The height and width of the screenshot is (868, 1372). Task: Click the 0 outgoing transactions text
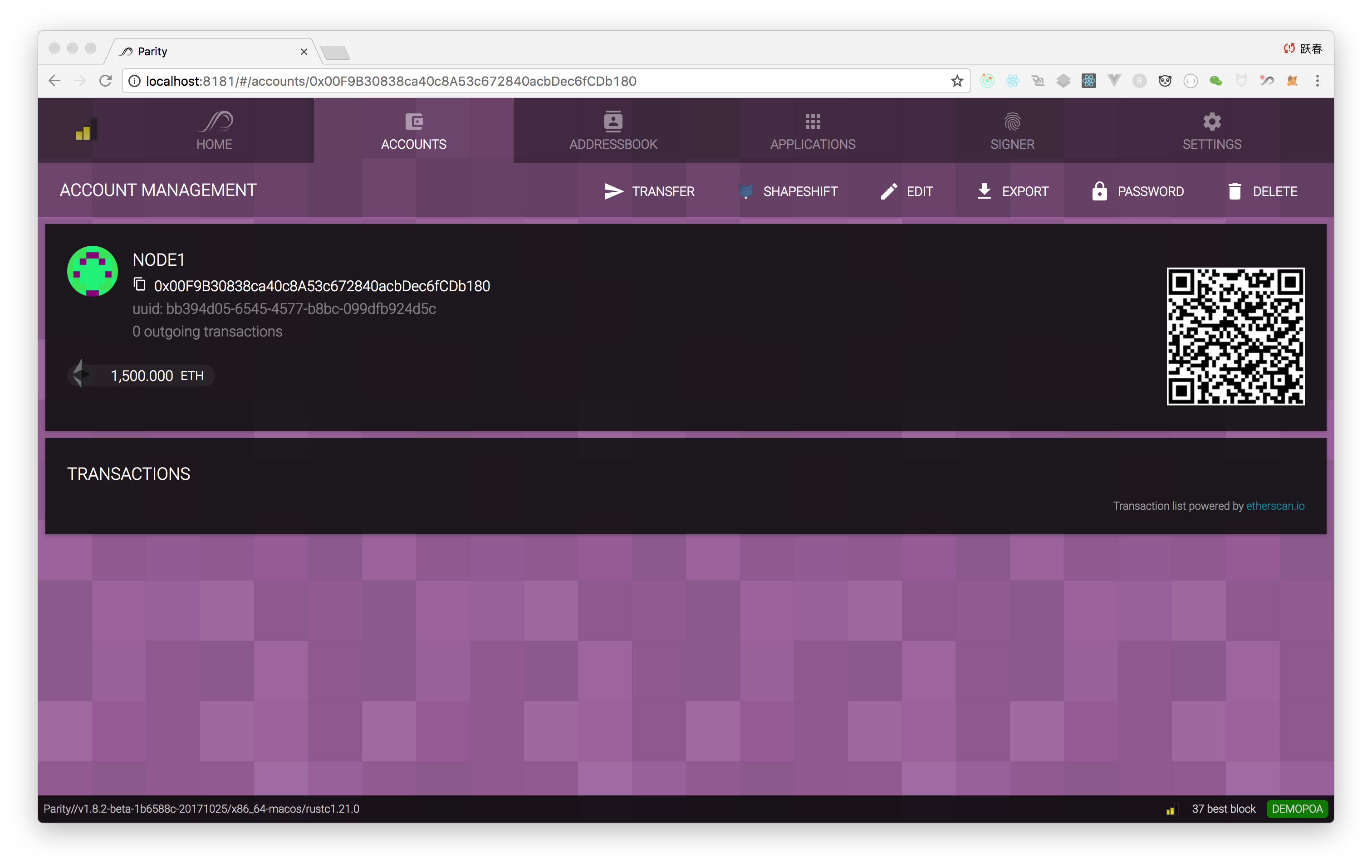click(207, 332)
